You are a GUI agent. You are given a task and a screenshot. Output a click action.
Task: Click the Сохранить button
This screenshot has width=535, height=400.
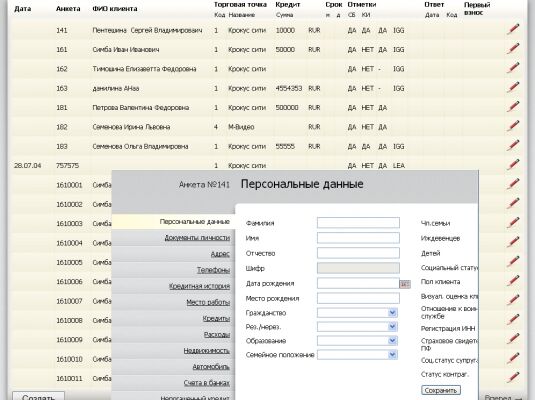(441, 390)
